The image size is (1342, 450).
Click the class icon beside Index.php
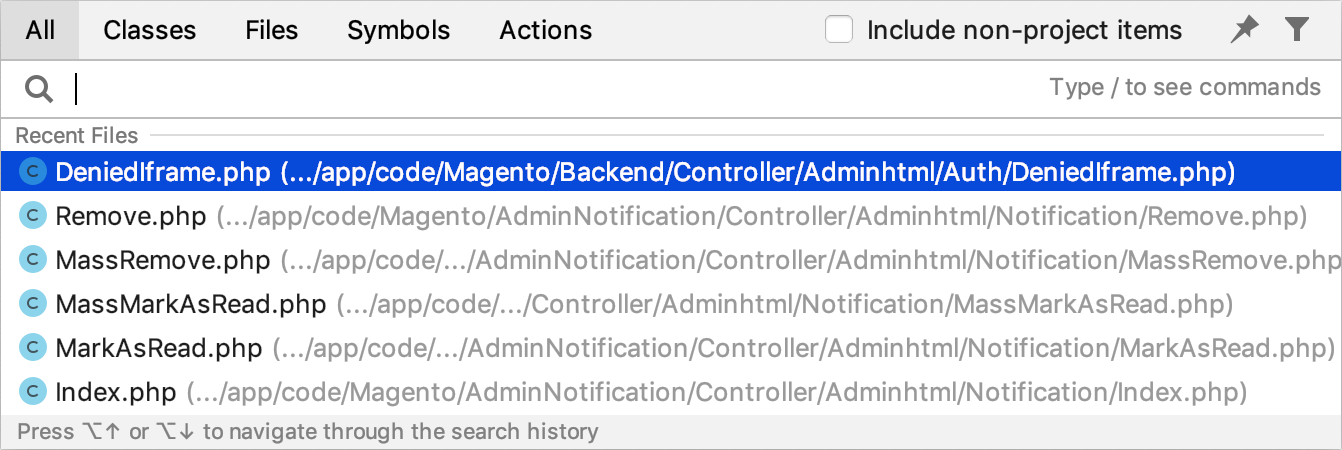click(34, 392)
